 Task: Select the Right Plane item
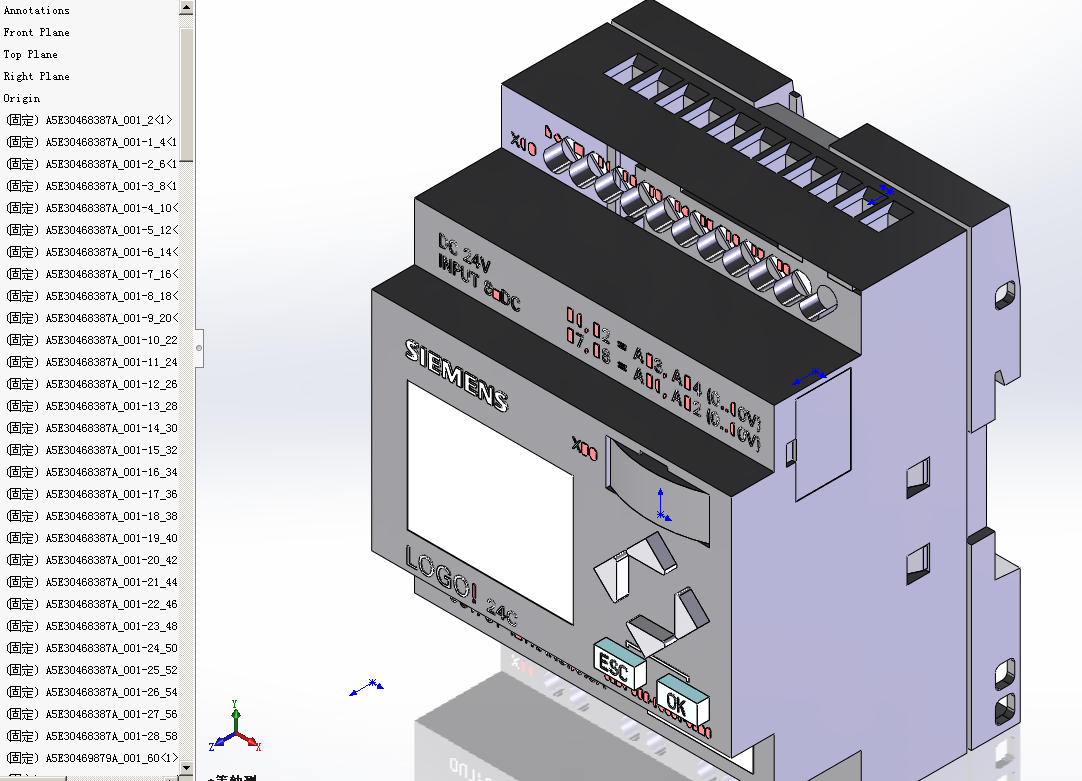37,77
